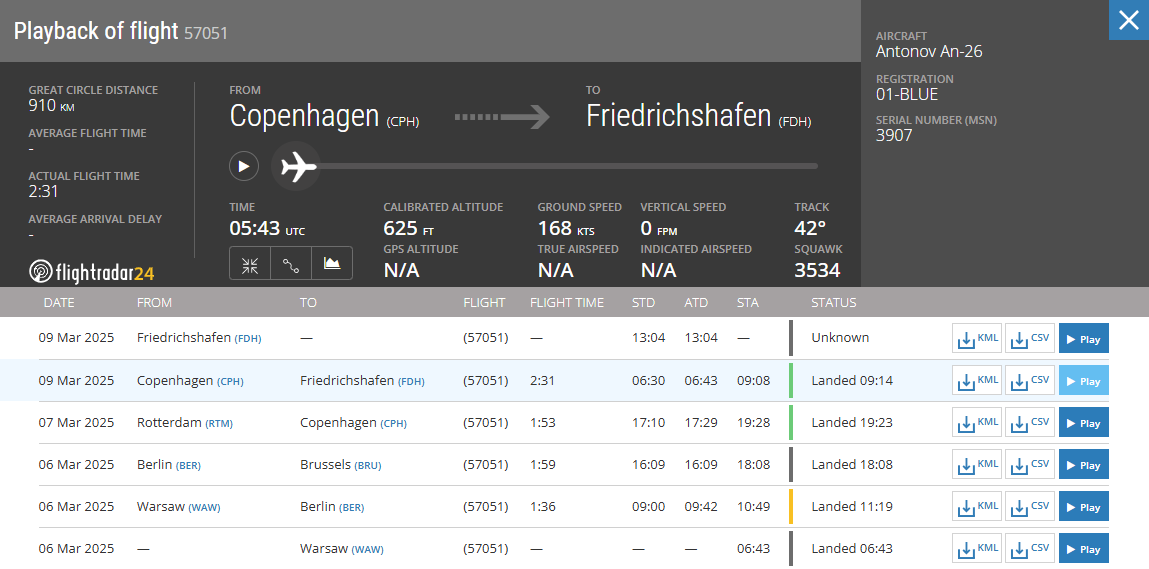Download CSV for flight landed 06:43
This screenshot has height=569, width=1149.
(1030, 548)
